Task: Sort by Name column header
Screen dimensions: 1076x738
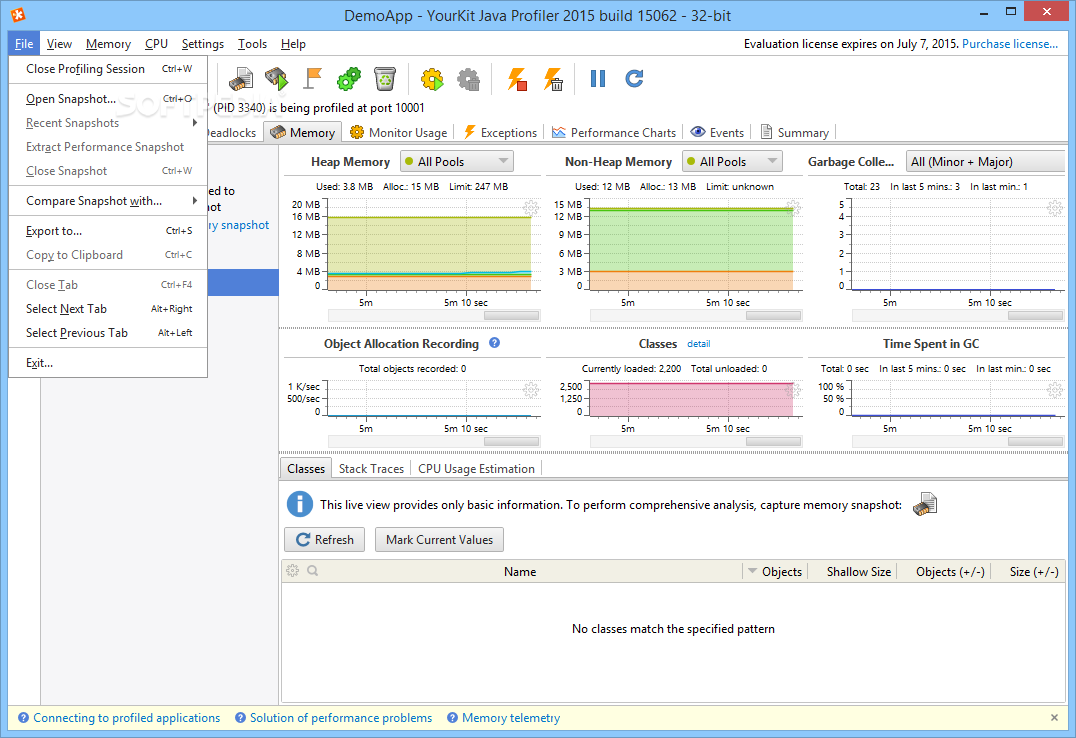Action: click(519, 571)
